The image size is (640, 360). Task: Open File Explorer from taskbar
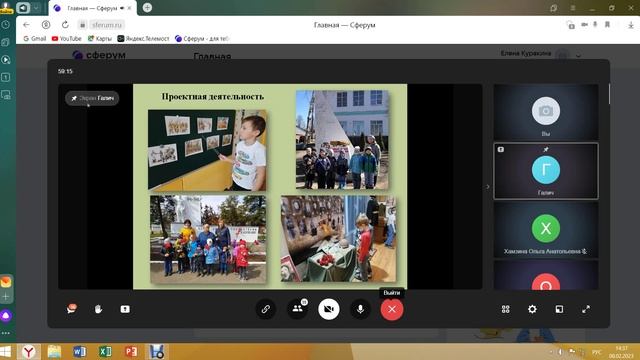click(54, 351)
